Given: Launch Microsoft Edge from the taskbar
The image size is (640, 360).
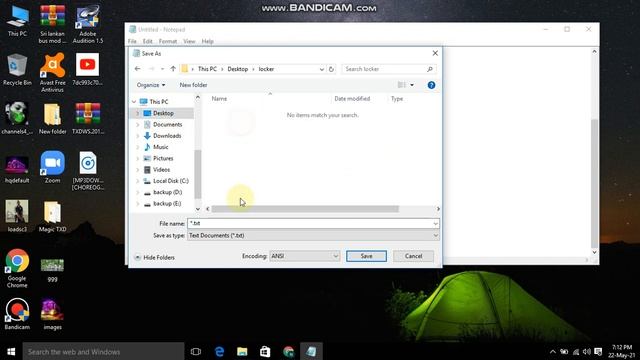Looking at the screenshot, I should [219, 351].
